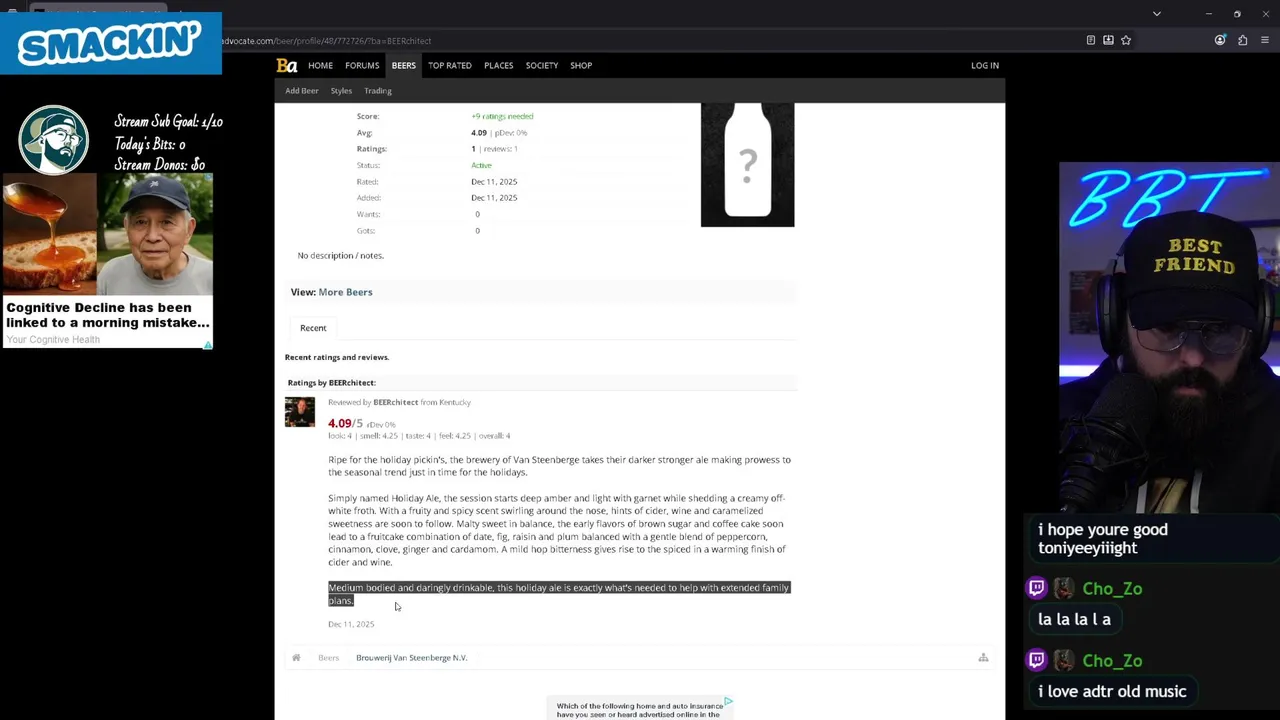The height and width of the screenshot is (720, 1280).
Task: Click 'Simply named Holiday Ale' review paragraph
Action: coord(557,530)
